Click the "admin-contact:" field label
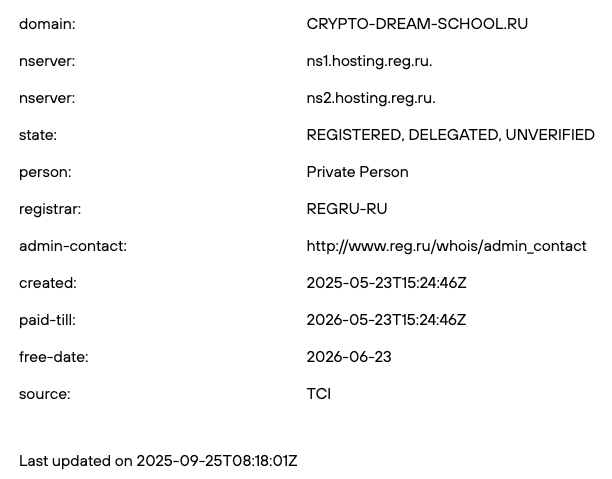612x479 pixels. [x=73, y=246]
